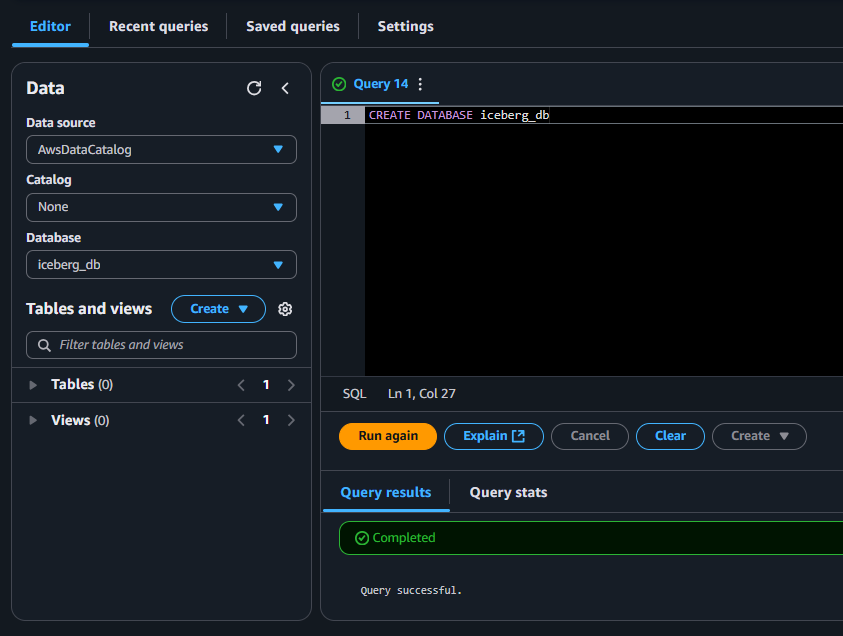
Task: Go to previous page of Tables
Action: point(241,385)
